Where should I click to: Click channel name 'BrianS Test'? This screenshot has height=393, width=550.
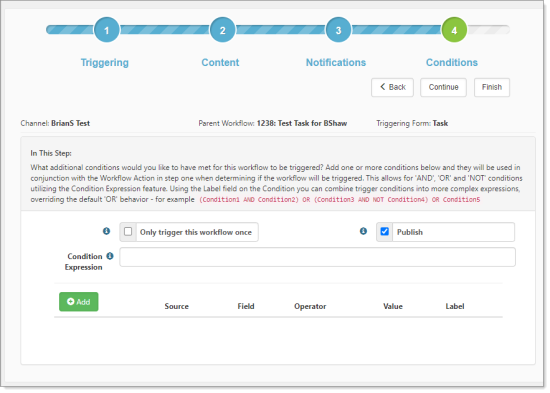(x=71, y=124)
